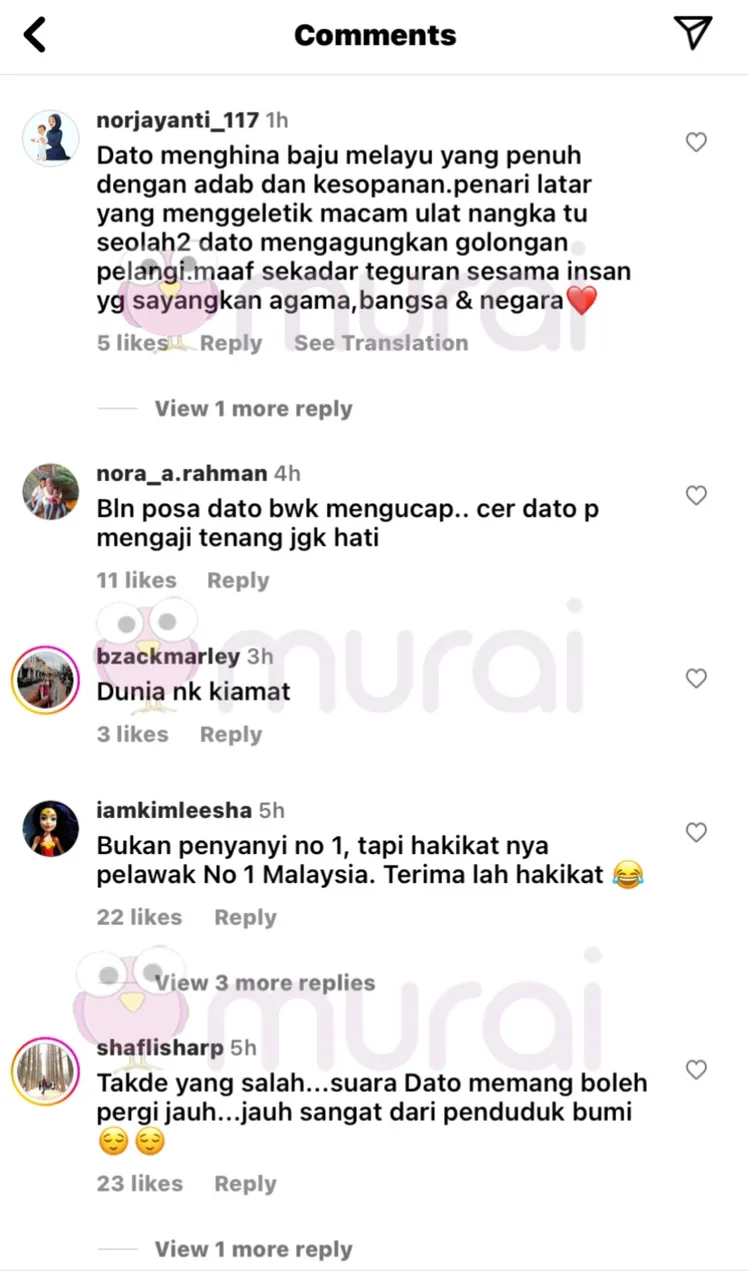Like bzackmarley's comment with heart icon

tap(696, 679)
